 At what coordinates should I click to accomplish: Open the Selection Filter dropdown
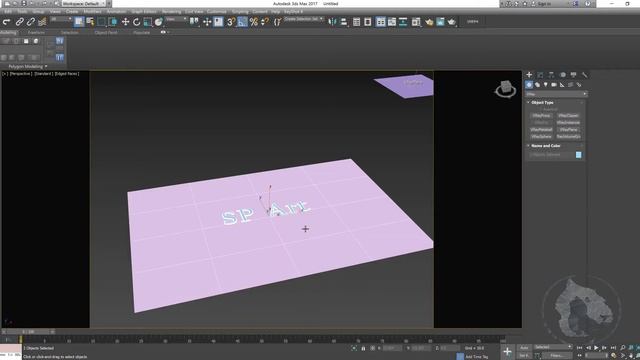click(60, 20)
